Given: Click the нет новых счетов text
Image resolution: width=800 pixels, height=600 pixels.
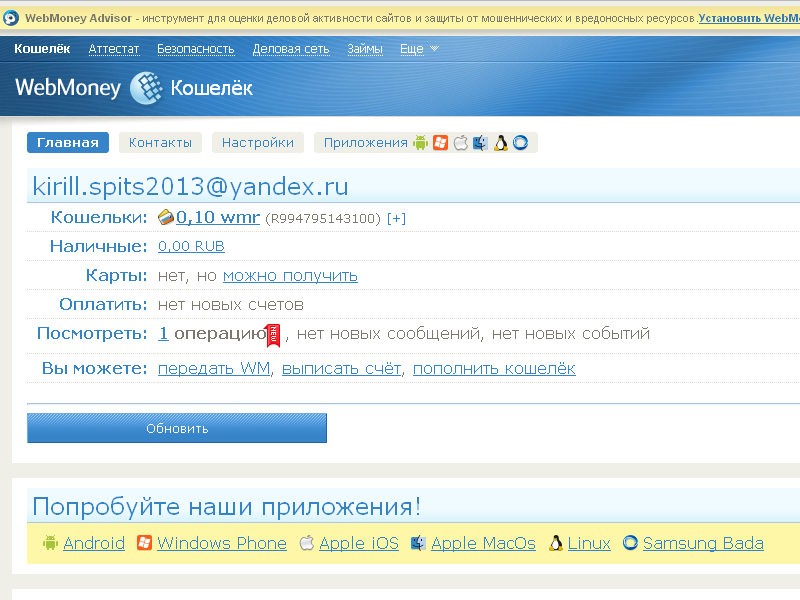Looking at the screenshot, I should [x=231, y=305].
